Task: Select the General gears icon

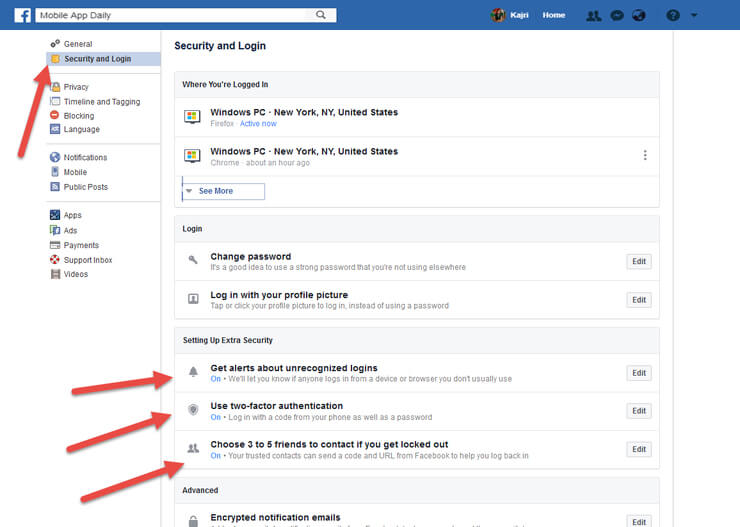Action: (x=55, y=43)
